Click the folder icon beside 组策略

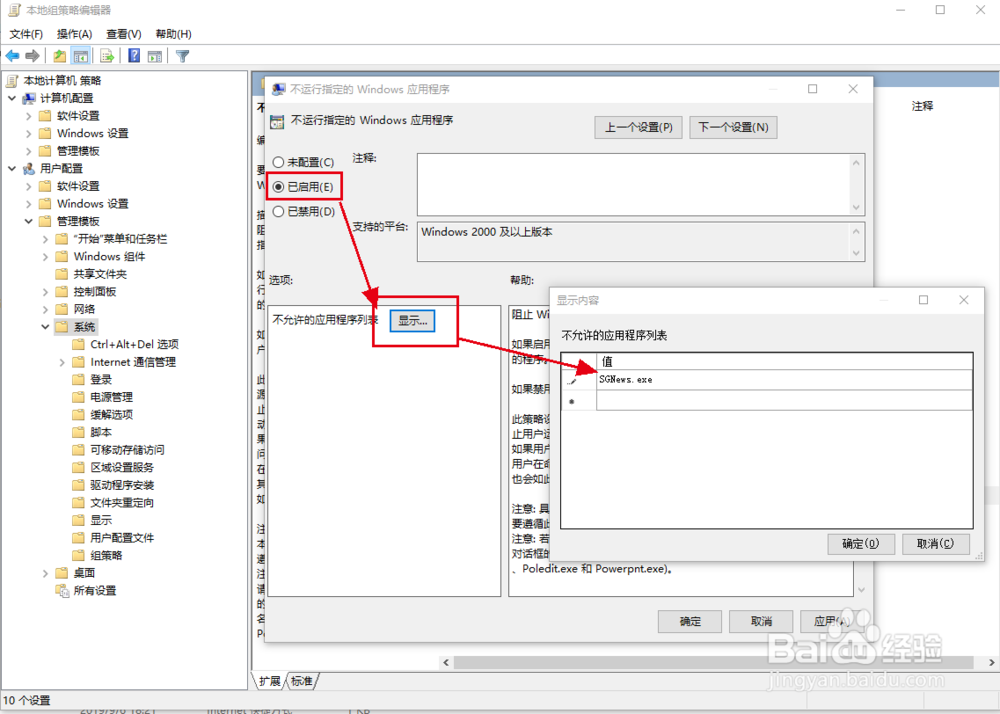point(78,555)
